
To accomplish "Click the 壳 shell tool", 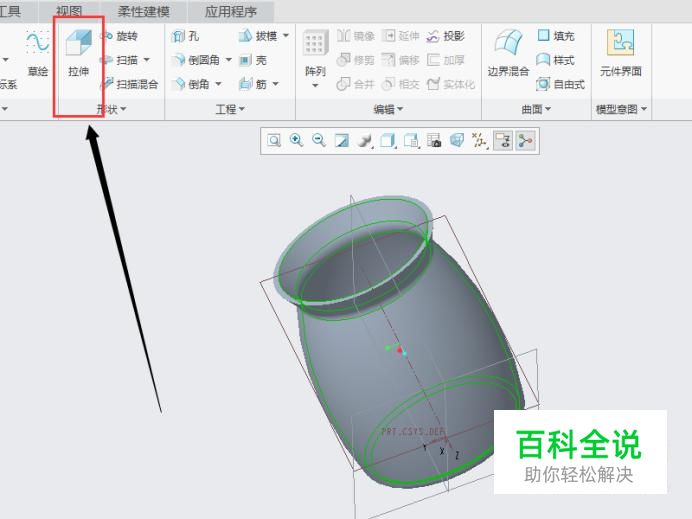I will [253, 60].
